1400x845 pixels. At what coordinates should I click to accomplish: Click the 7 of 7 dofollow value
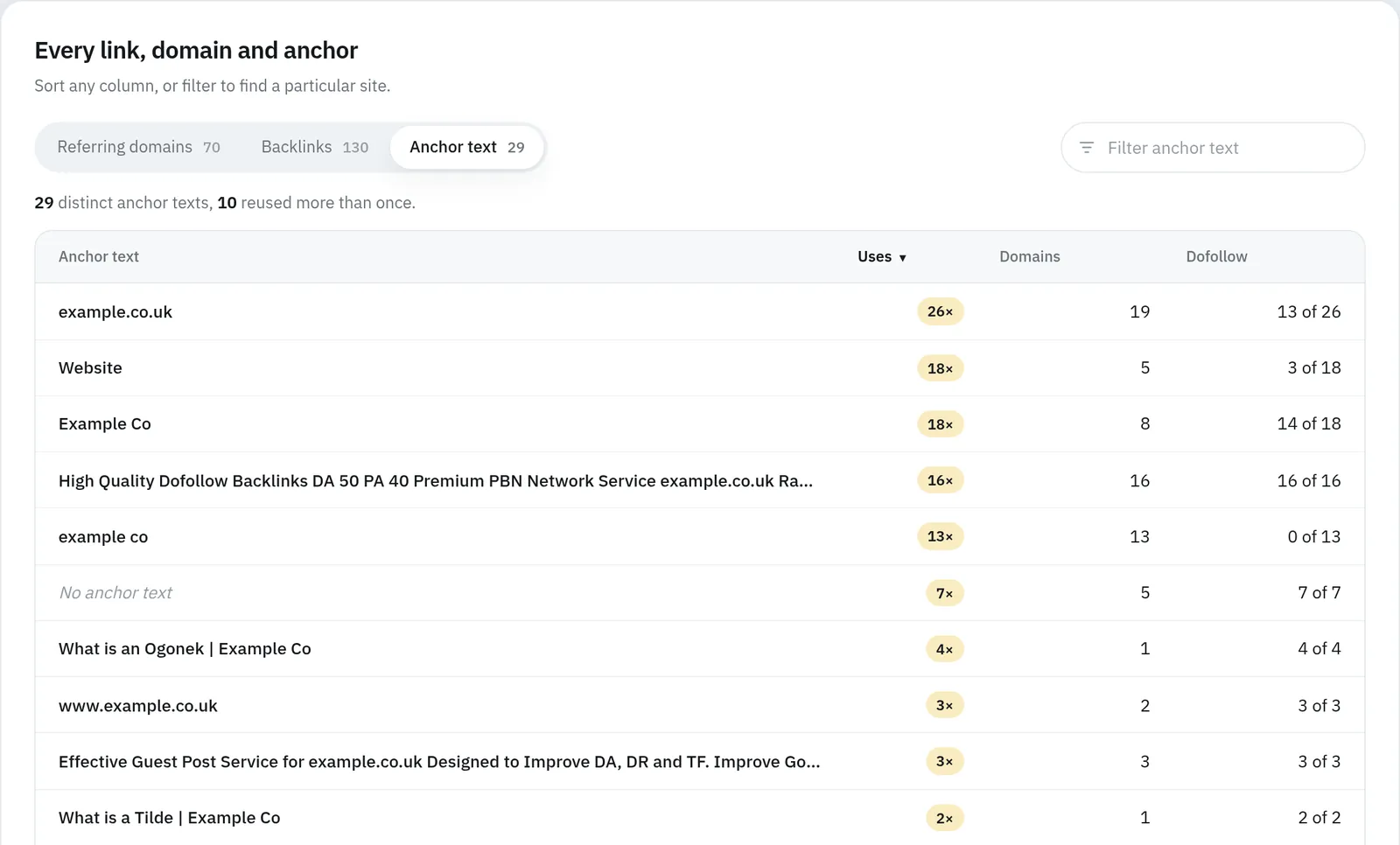1319,593
